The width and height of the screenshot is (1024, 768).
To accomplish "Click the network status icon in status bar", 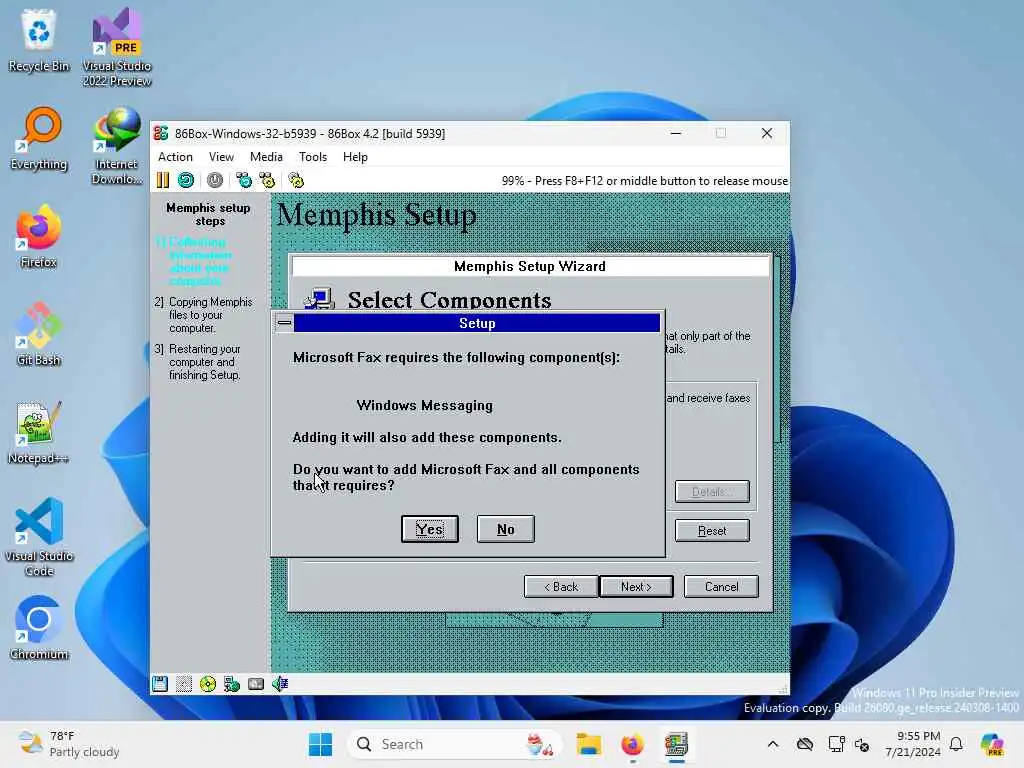I will click(x=232, y=684).
